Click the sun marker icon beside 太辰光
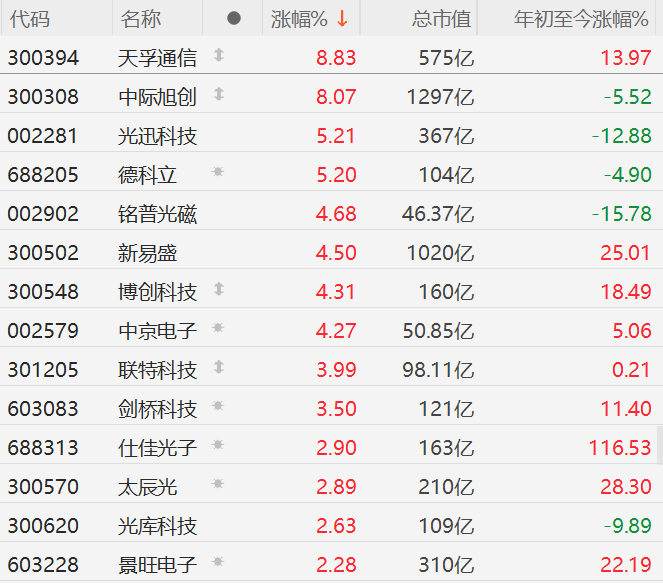Image resolution: width=663 pixels, height=583 pixels. (x=218, y=484)
